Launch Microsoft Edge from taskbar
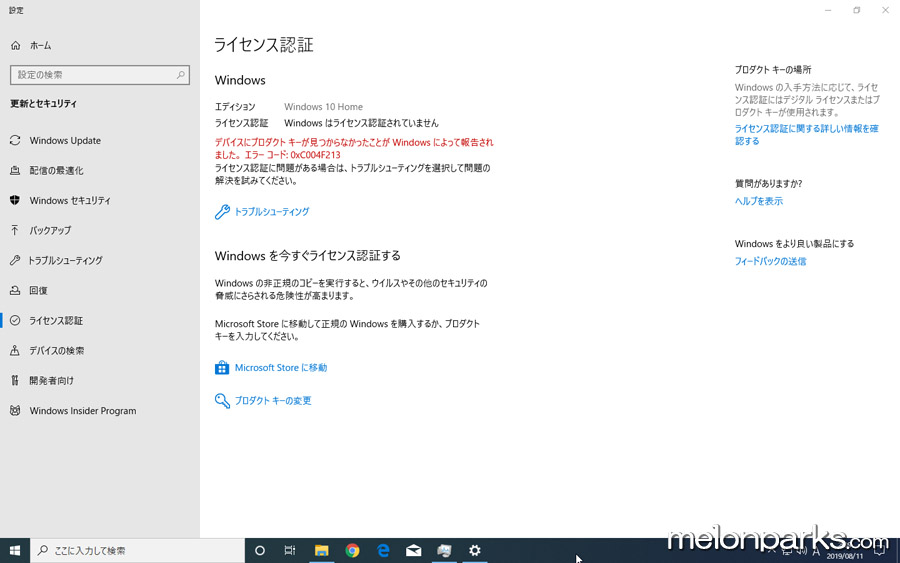This screenshot has height=563, width=900. click(383, 551)
